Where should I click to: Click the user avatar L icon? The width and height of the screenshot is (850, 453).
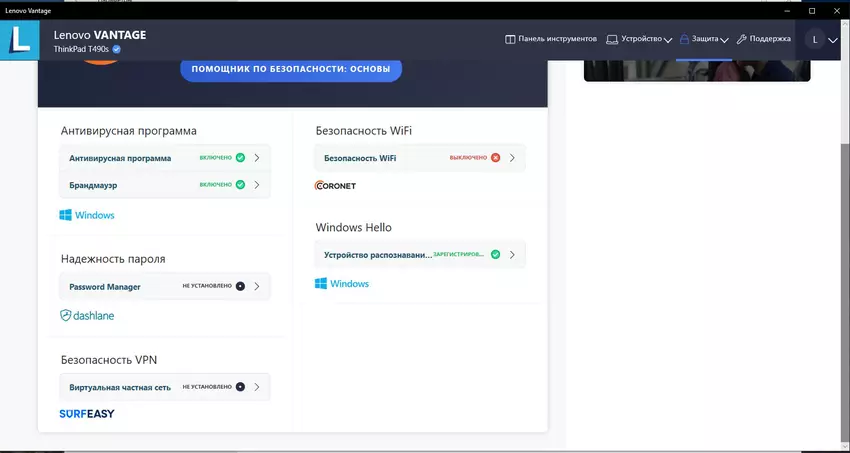[815, 40]
